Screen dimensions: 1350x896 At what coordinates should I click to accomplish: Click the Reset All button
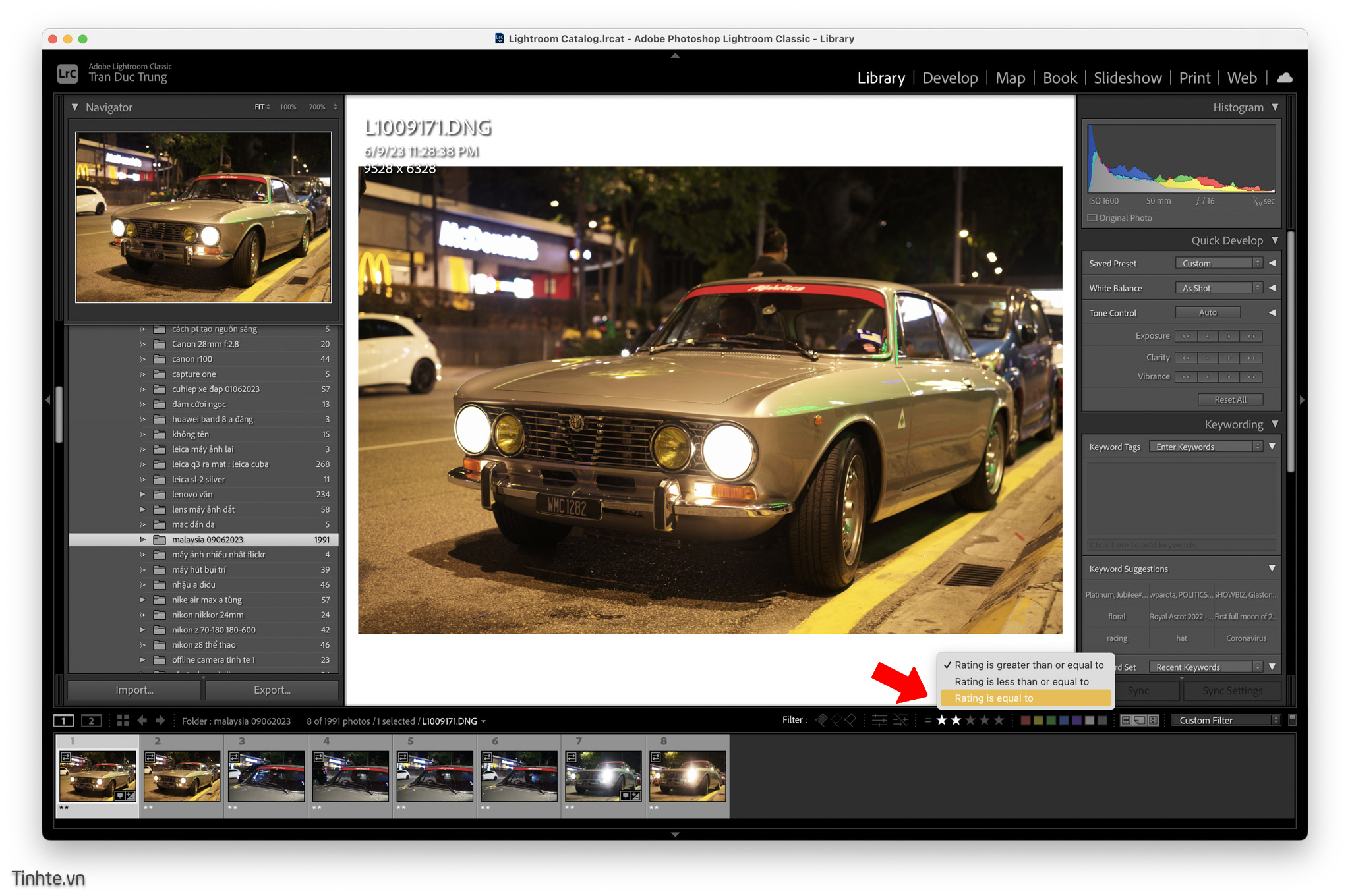tap(1230, 399)
